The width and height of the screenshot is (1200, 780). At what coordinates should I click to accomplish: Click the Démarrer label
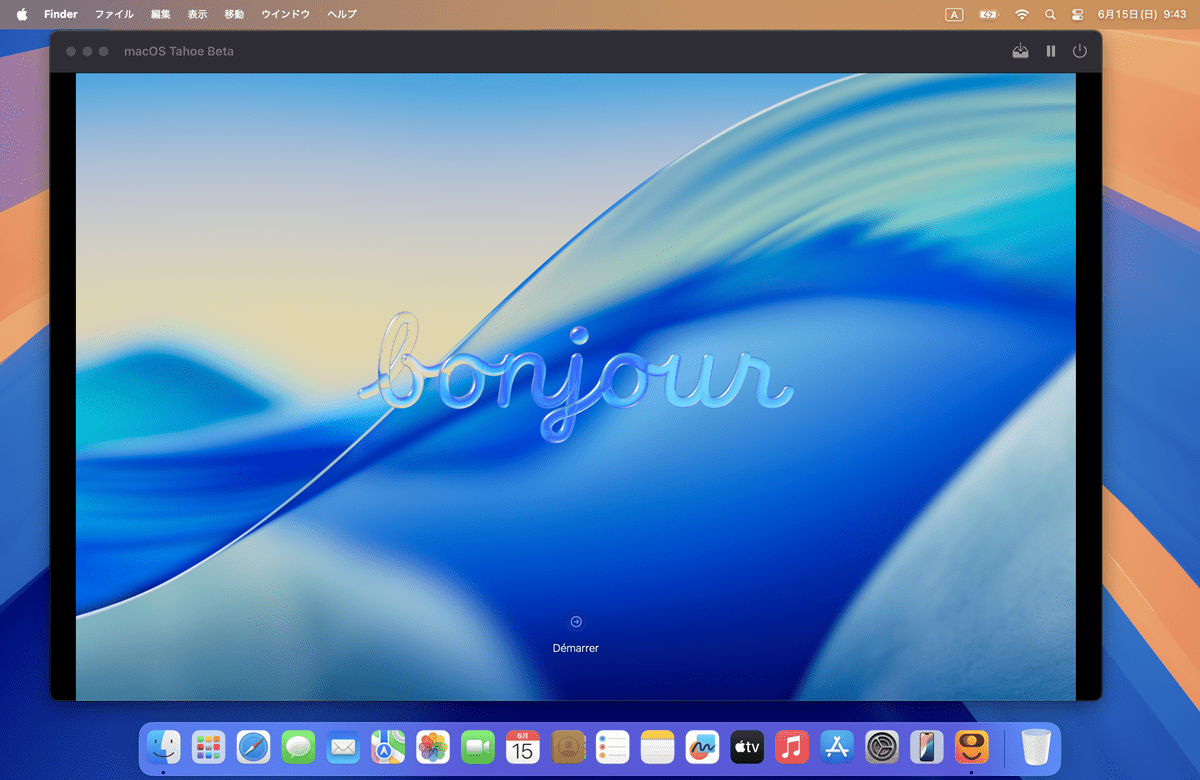point(576,648)
